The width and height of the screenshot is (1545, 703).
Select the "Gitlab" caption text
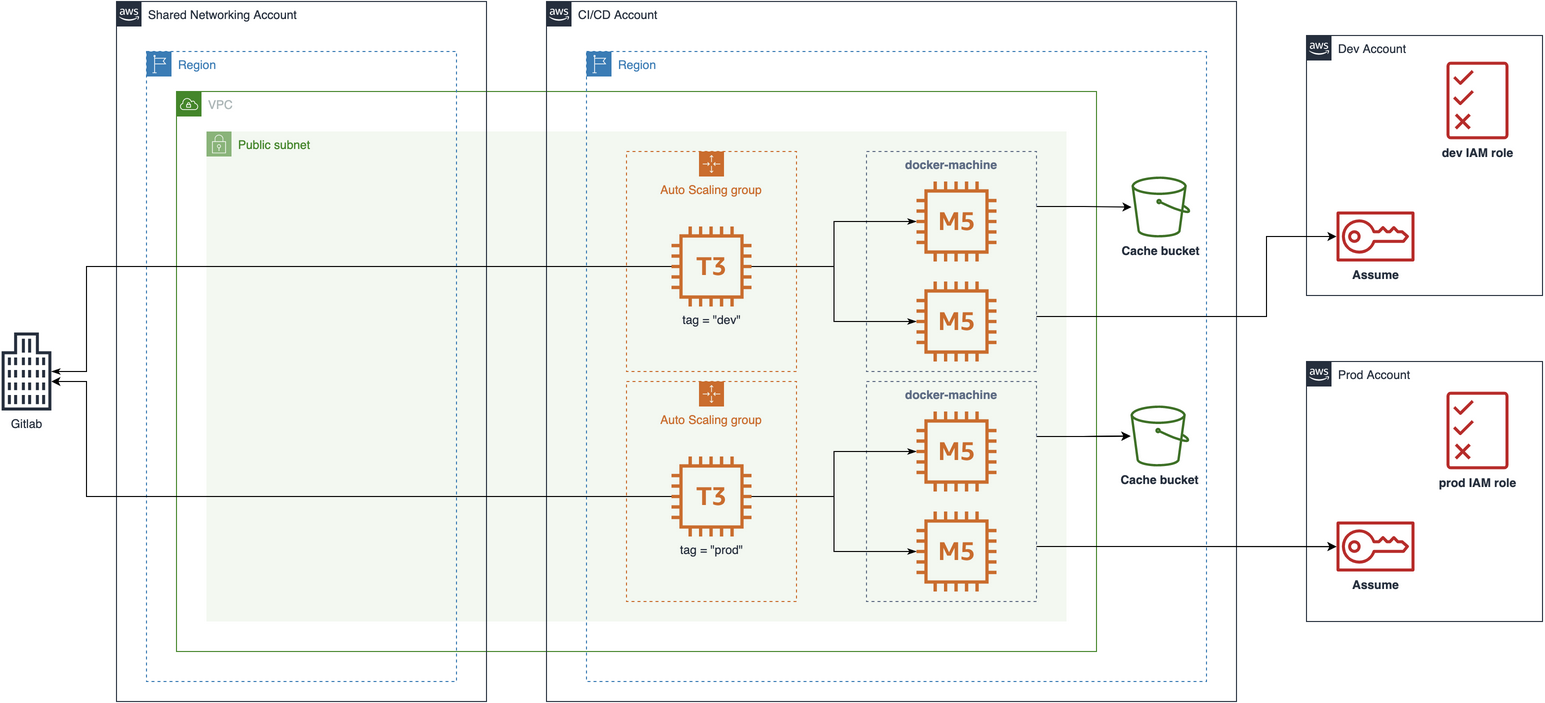click(x=27, y=424)
